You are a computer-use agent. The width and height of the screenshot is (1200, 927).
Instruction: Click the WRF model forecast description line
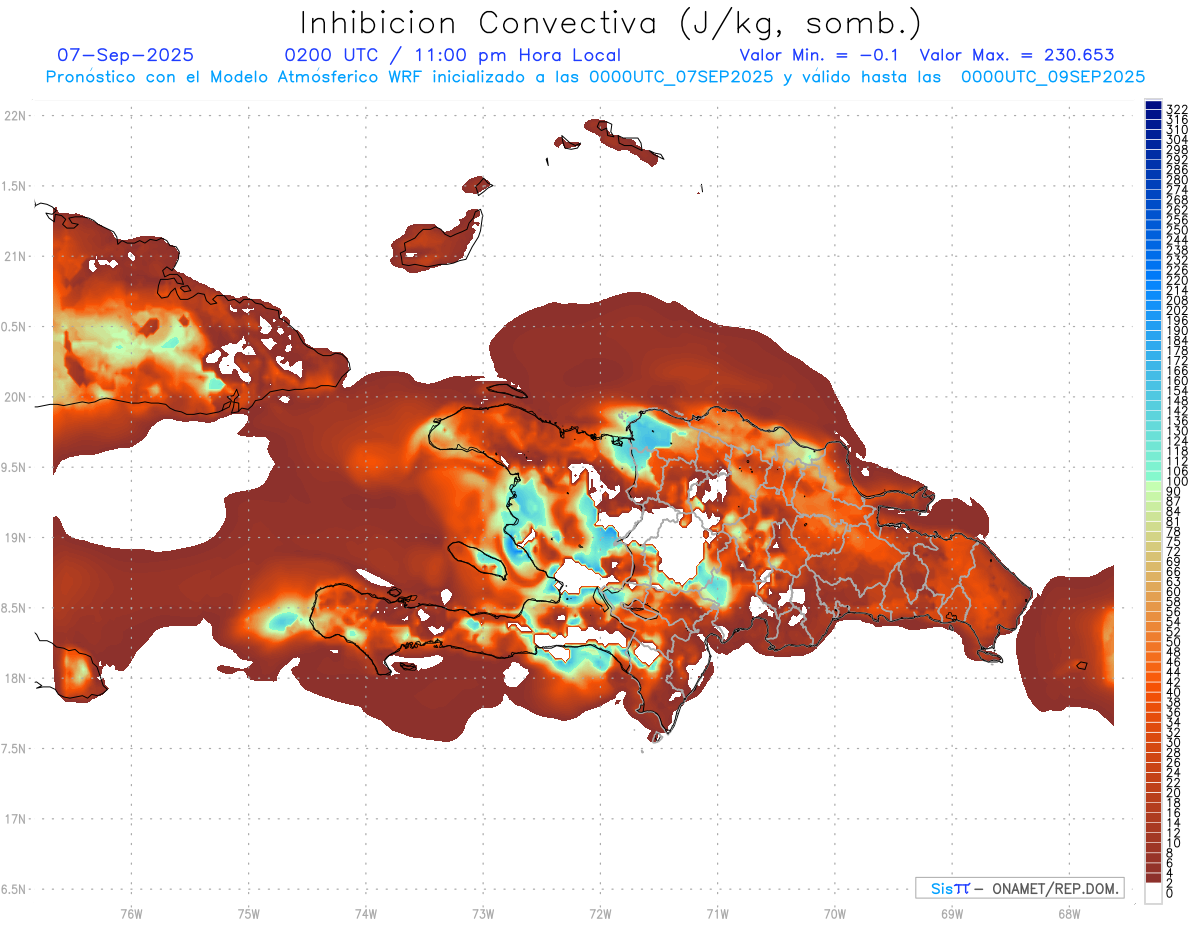tap(595, 77)
